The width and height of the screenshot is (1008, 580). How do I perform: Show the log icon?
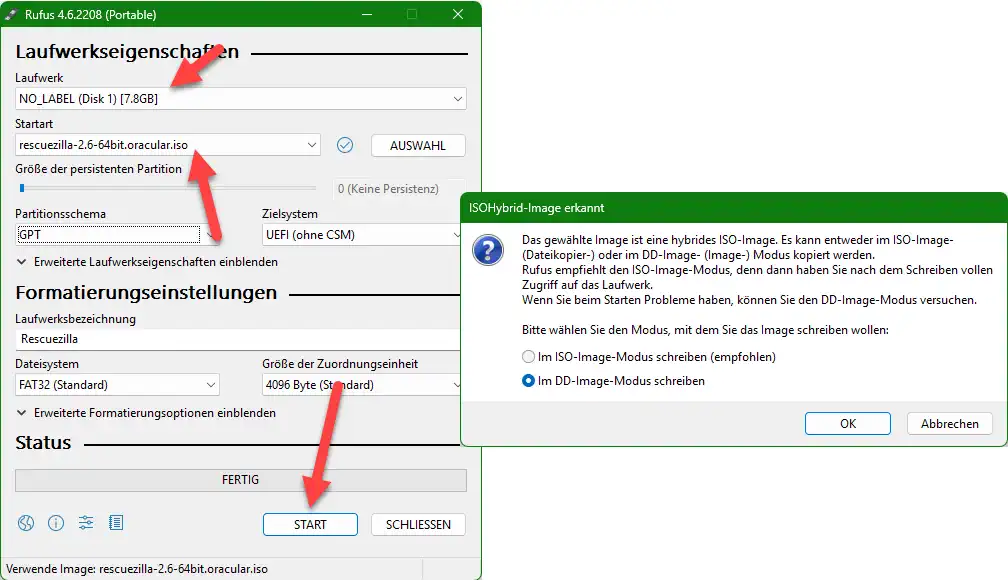click(x=116, y=523)
